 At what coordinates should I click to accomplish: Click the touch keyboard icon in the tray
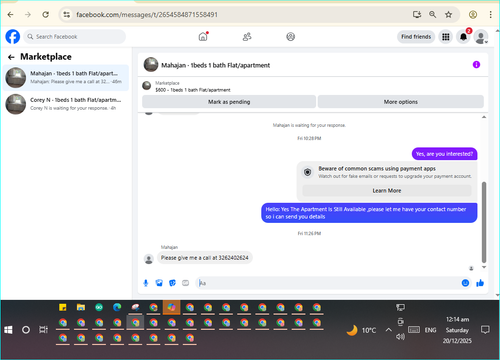point(414,330)
